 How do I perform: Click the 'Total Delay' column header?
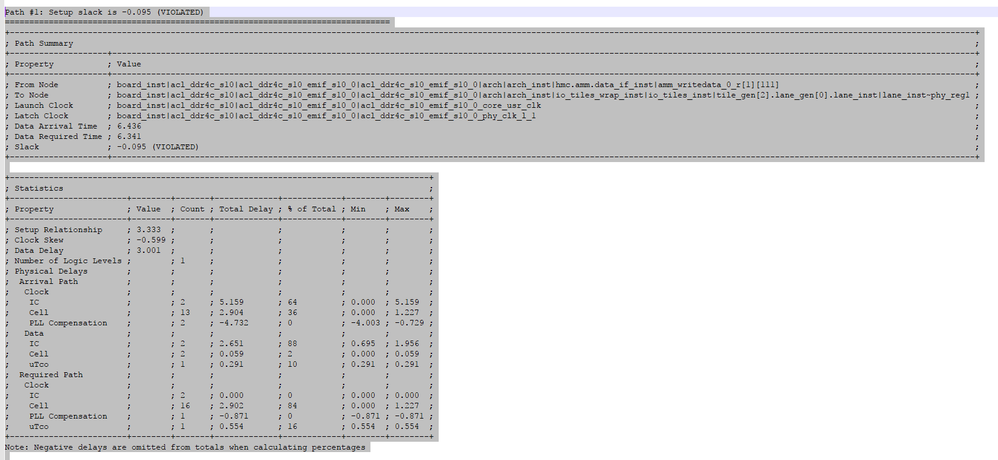coord(246,209)
